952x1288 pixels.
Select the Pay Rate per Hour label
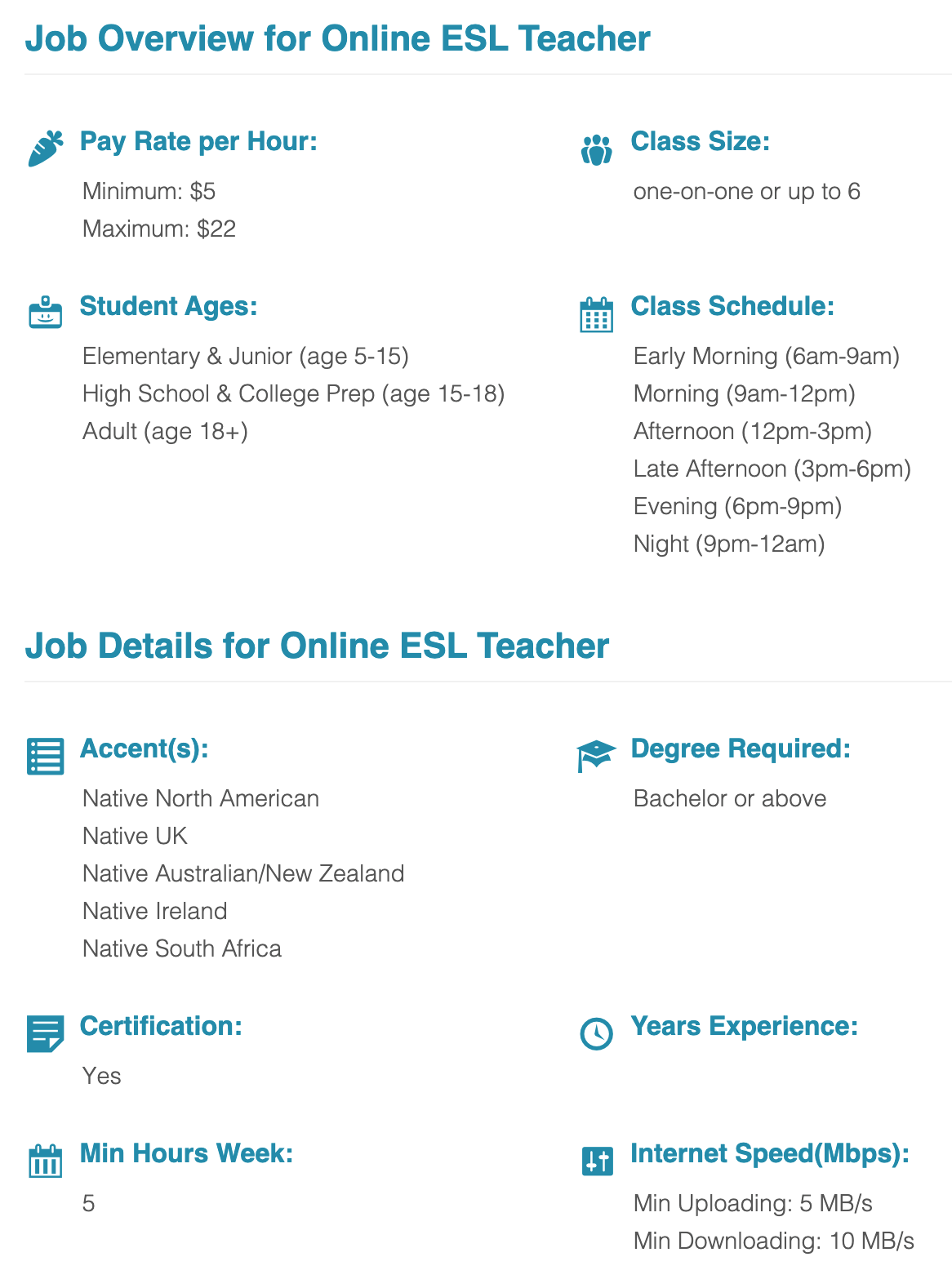pyautogui.click(x=198, y=141)
